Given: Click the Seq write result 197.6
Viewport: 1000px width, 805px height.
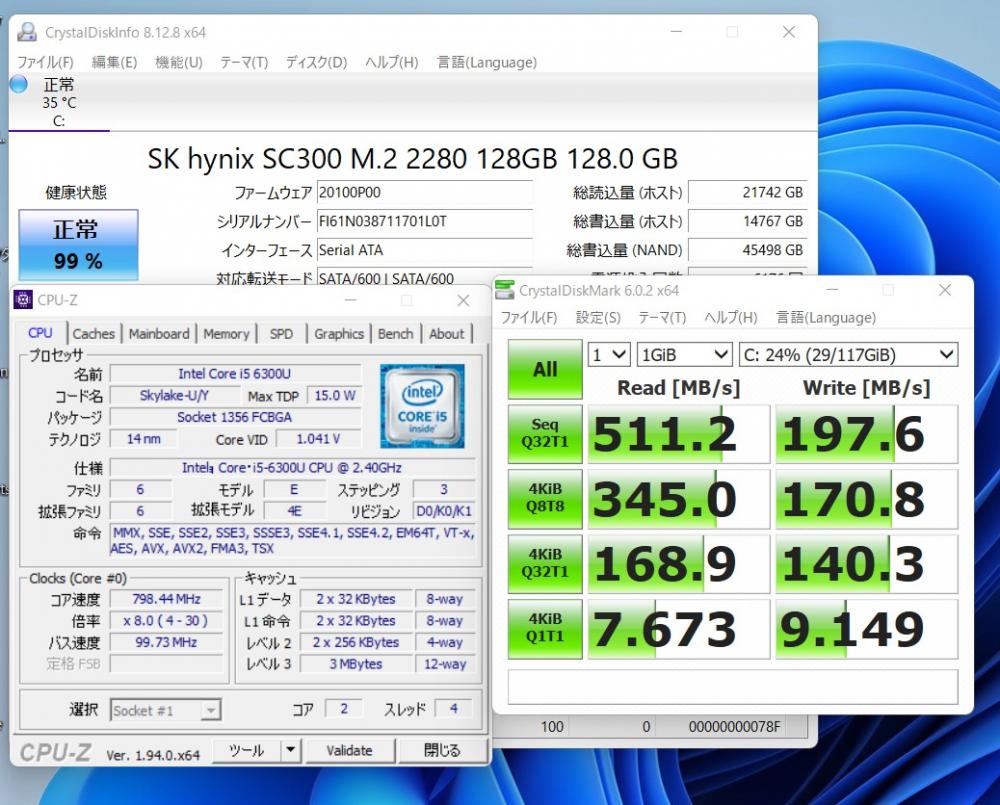Looking at the screenshot, I should (x=867, y=434).
